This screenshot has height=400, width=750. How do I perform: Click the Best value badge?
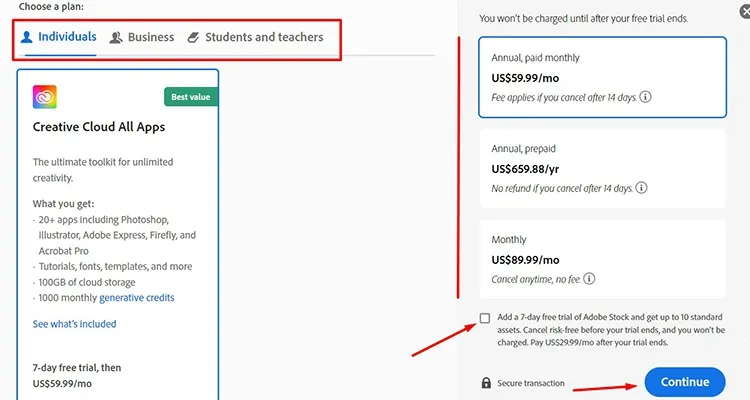[x=190, y=97]
